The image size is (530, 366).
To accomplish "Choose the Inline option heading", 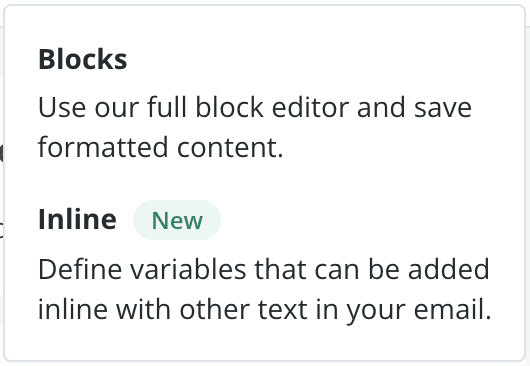I will [x=77, y=219].
